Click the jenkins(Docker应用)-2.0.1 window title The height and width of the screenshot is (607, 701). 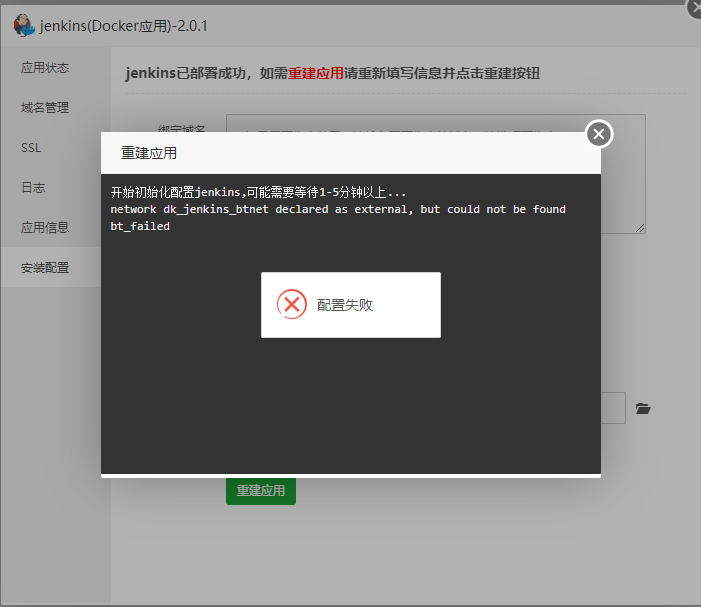(x=123, y=26)
